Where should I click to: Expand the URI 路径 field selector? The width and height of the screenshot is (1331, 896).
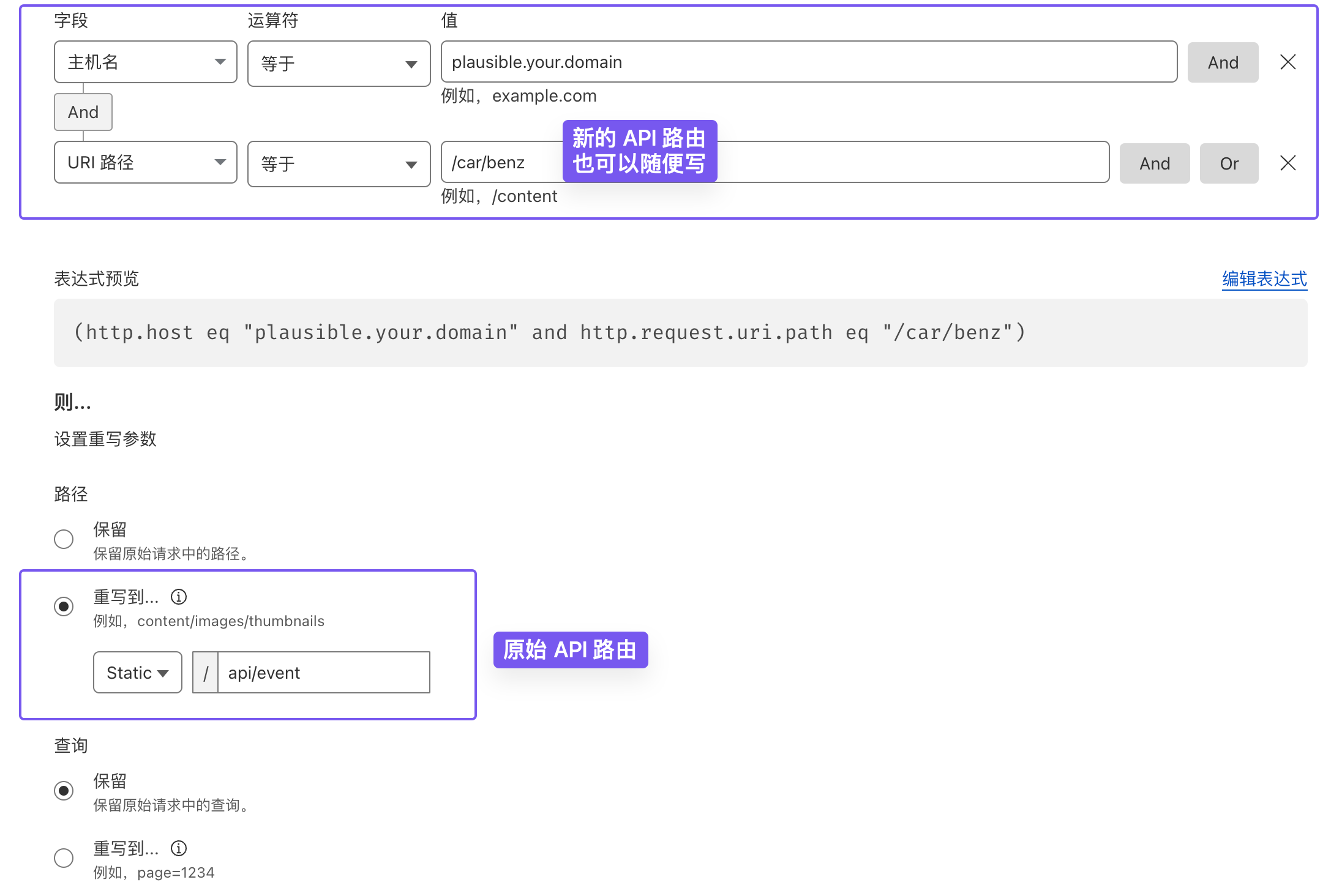(144, 163)
